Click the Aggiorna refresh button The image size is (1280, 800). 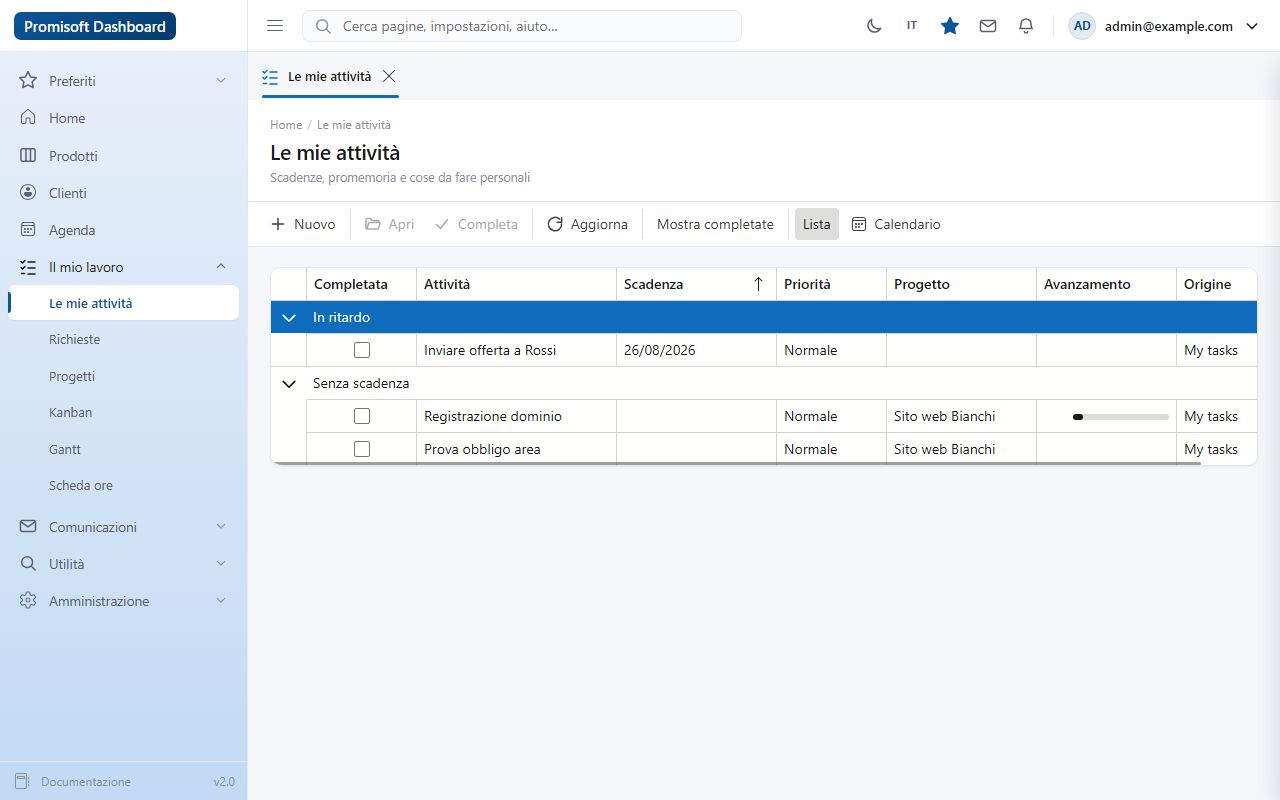[588, 224]
